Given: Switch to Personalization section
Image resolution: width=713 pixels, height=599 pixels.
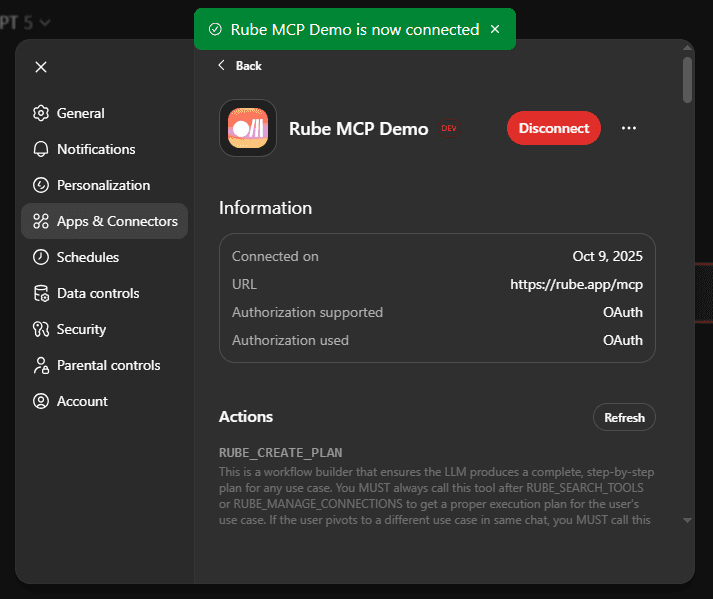Looking at the screenshot, I should point(105,185).
